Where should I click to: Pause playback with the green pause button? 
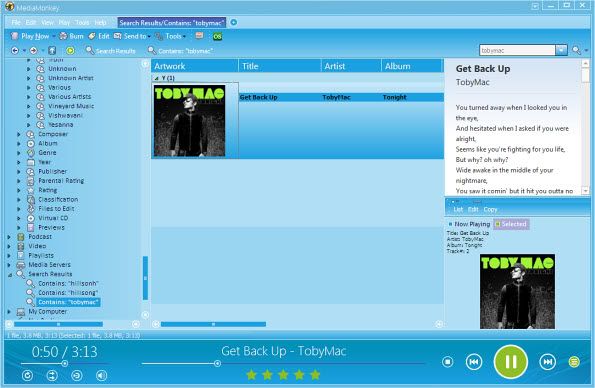(510, 362)
